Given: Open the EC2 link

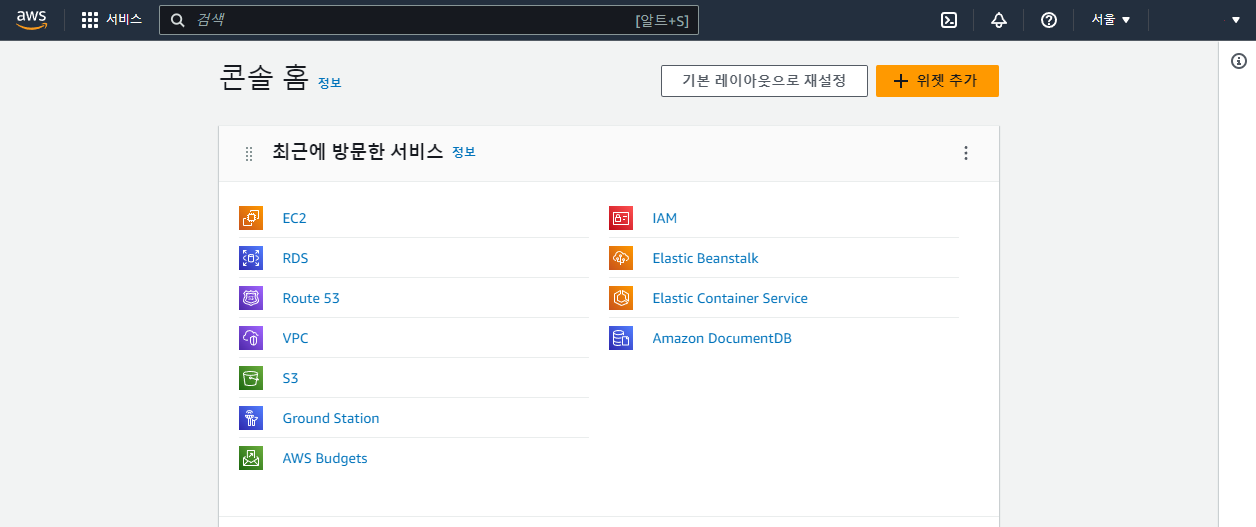Looking at the screenshot, I should point(294,218).
